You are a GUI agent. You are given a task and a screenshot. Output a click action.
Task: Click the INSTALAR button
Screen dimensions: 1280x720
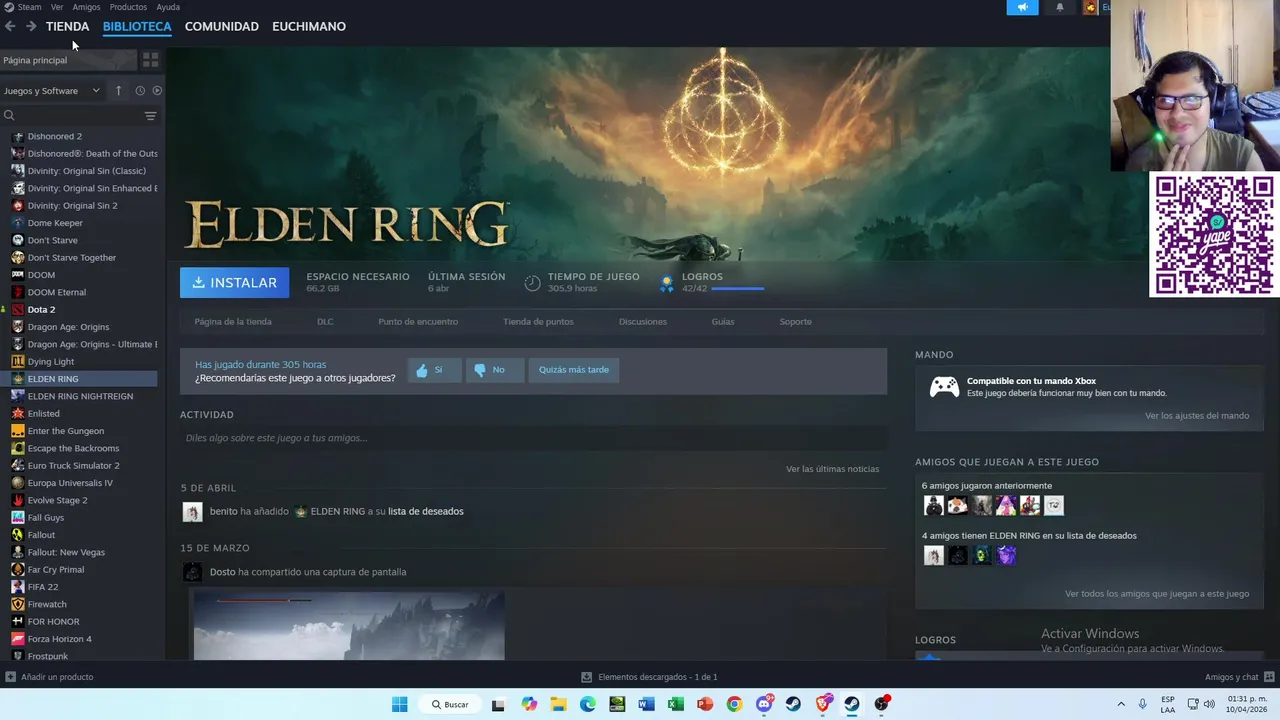point(235,283)
